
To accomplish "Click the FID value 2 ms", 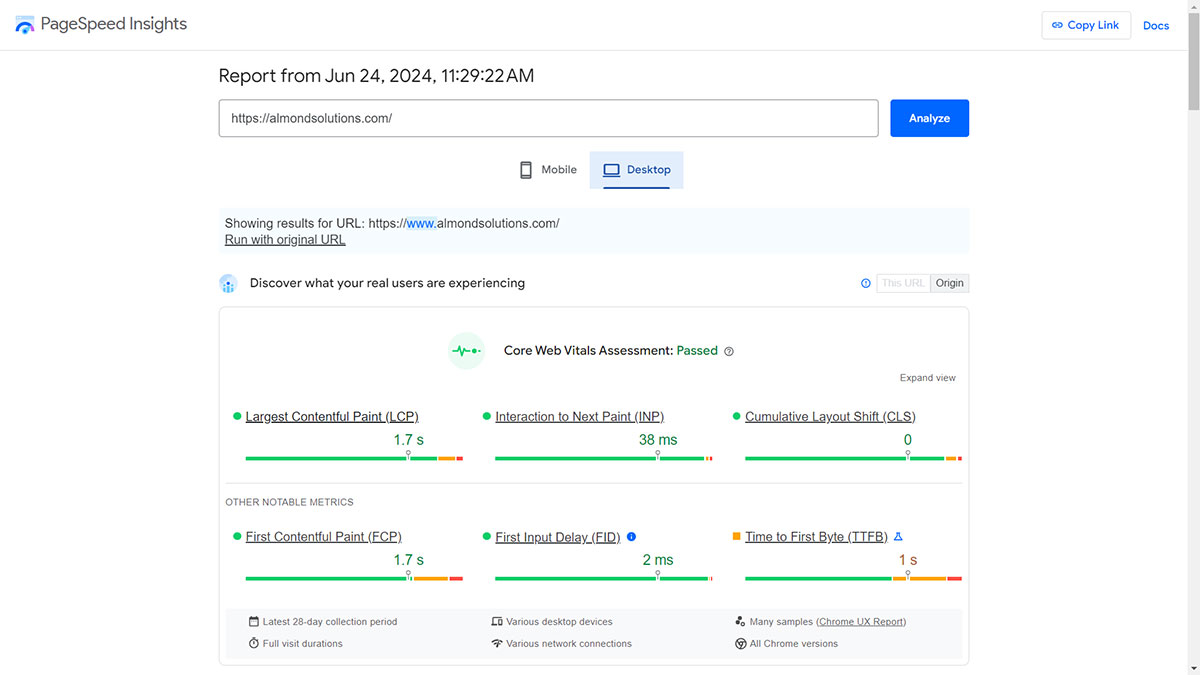I will pos(658,560).
